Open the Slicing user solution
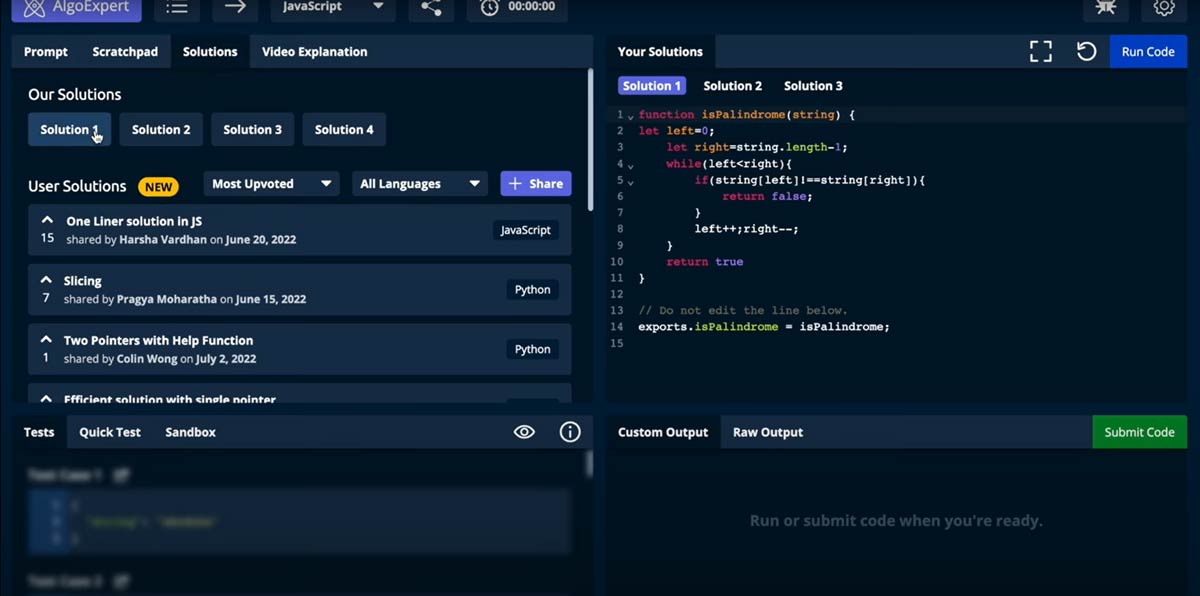The width and height of the screenshot is (1200, 596). (x=300, y=290)
